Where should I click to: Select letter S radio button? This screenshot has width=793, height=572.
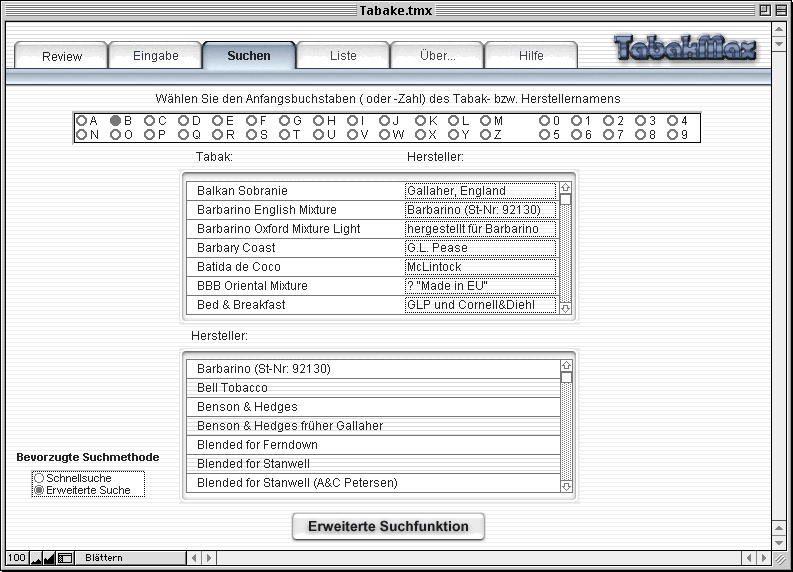click(251, 135)
